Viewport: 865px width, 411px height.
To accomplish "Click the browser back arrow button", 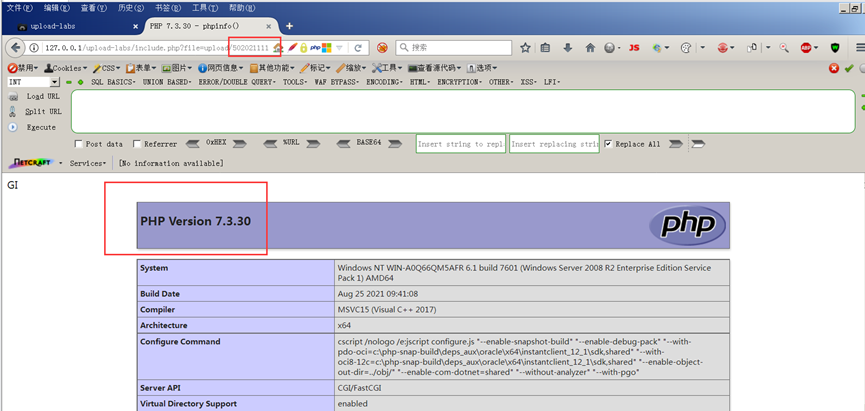I will (15, 47).
